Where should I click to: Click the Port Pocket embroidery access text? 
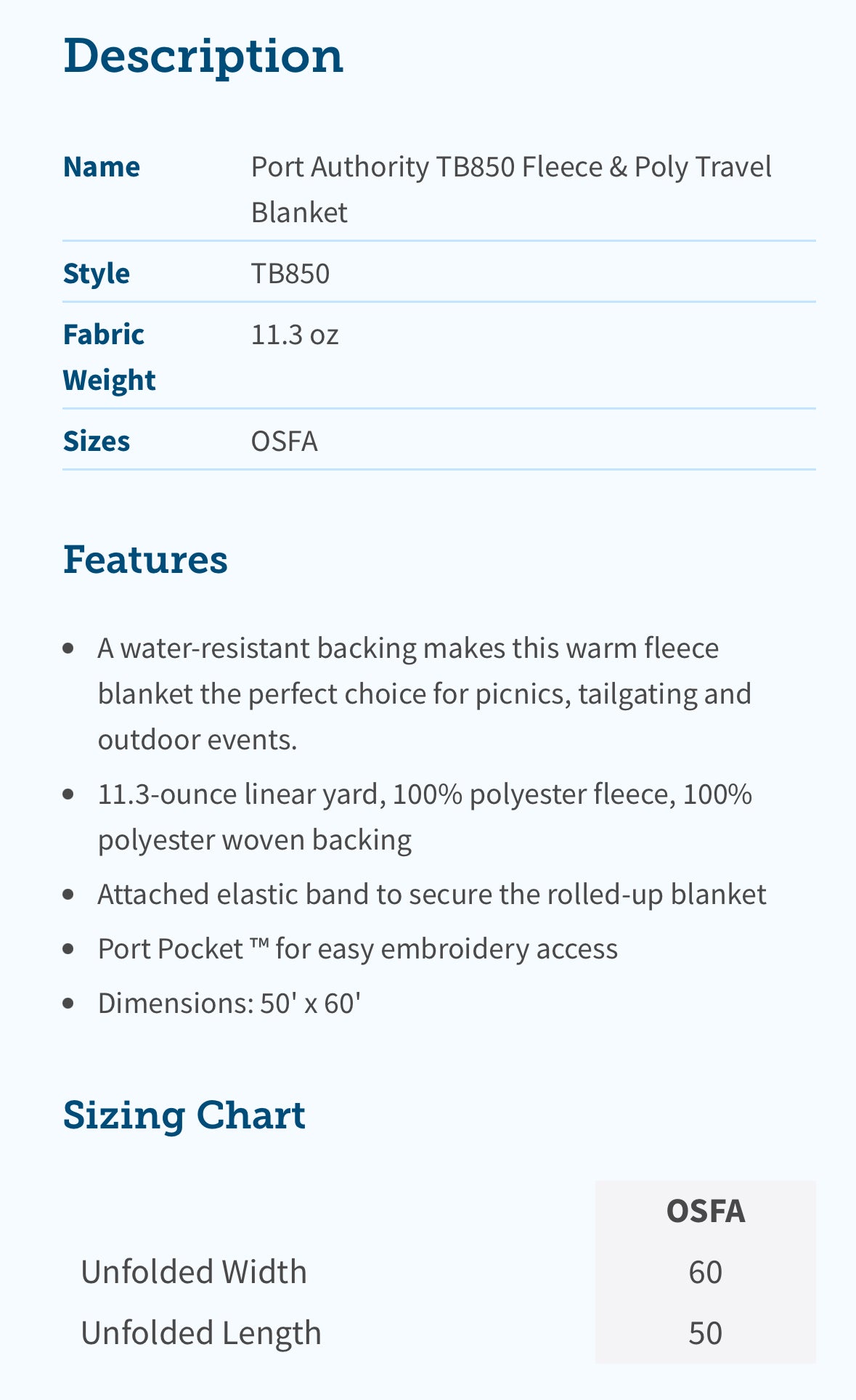(x=358, y=949)
